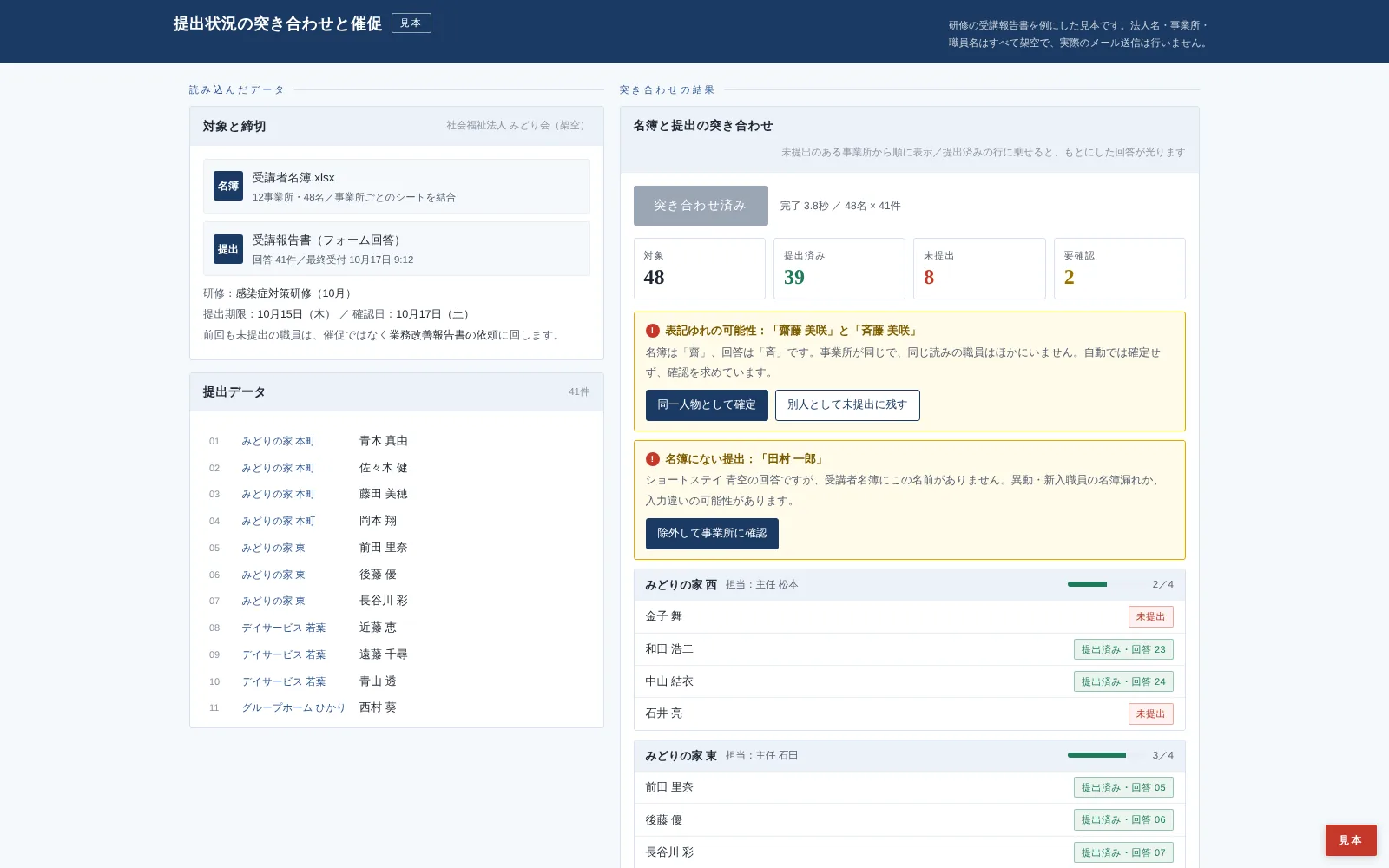1389x868 pixels.
Task: Confirm with 同一人物として確定 button
Action: point(707,405)
